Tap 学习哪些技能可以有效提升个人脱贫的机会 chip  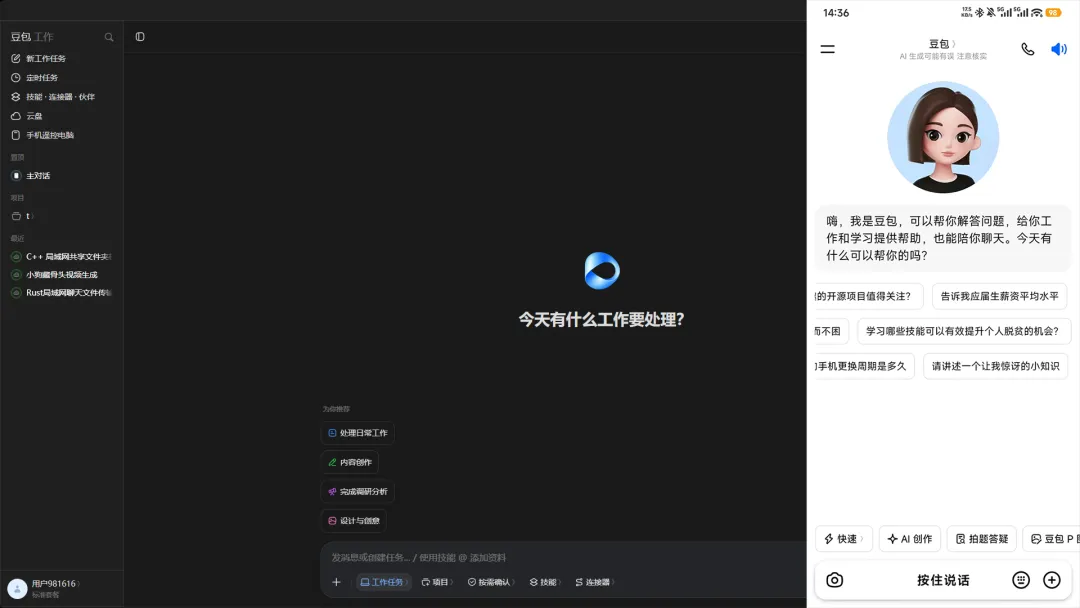pos(962,331)
